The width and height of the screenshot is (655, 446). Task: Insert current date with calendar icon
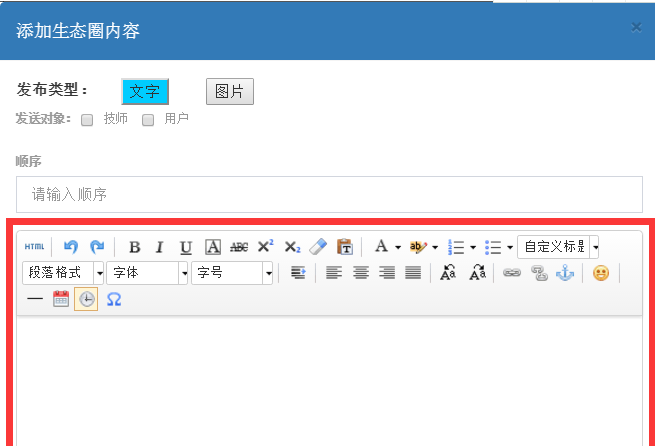[x=61, y=299]
